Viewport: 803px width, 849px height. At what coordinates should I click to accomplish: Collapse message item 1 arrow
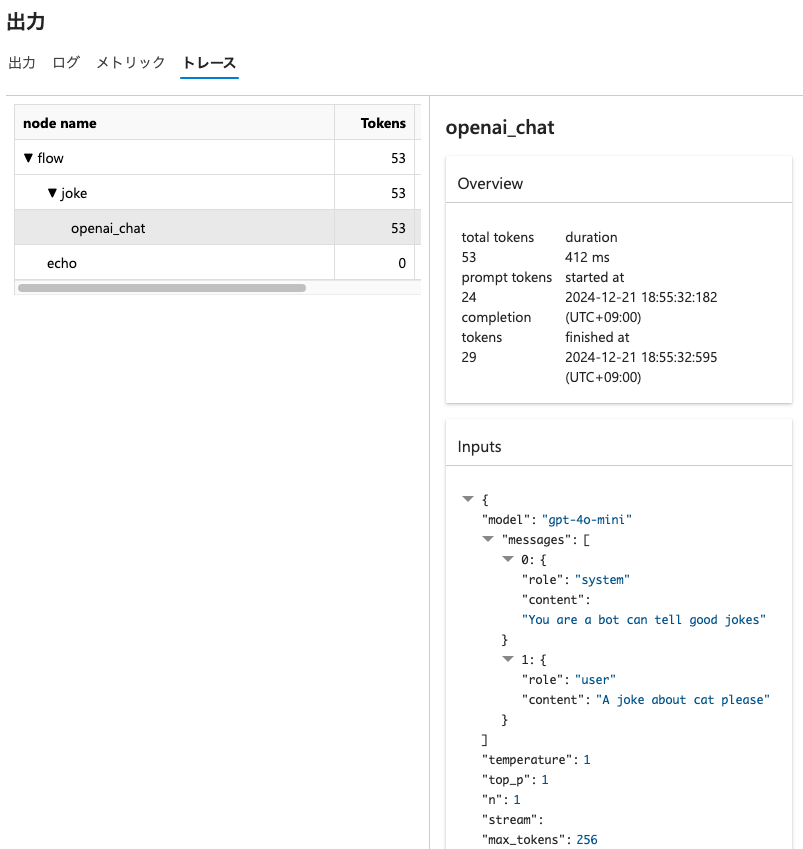[x=508, y=660]
